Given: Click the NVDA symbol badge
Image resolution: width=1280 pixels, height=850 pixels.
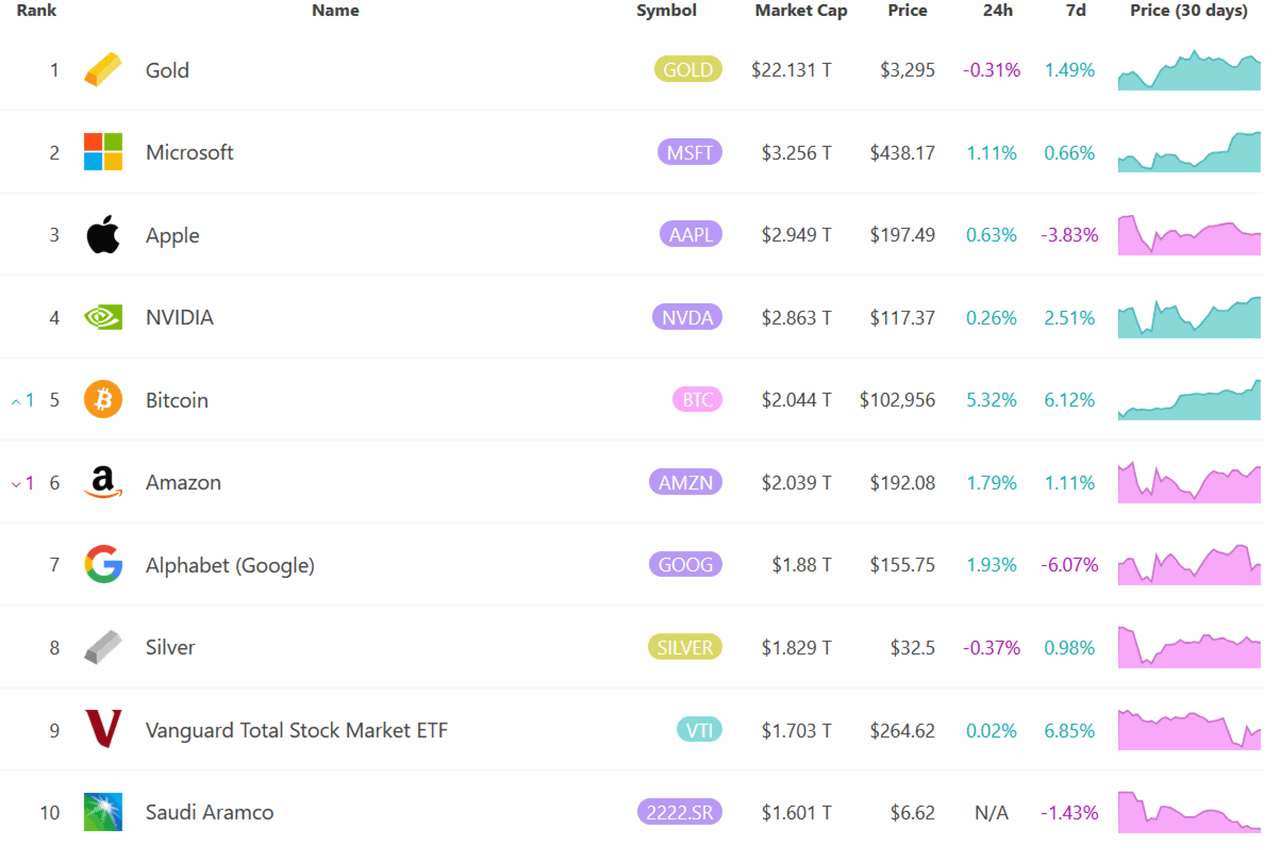Looking at the screenshot, I should 687,317.
